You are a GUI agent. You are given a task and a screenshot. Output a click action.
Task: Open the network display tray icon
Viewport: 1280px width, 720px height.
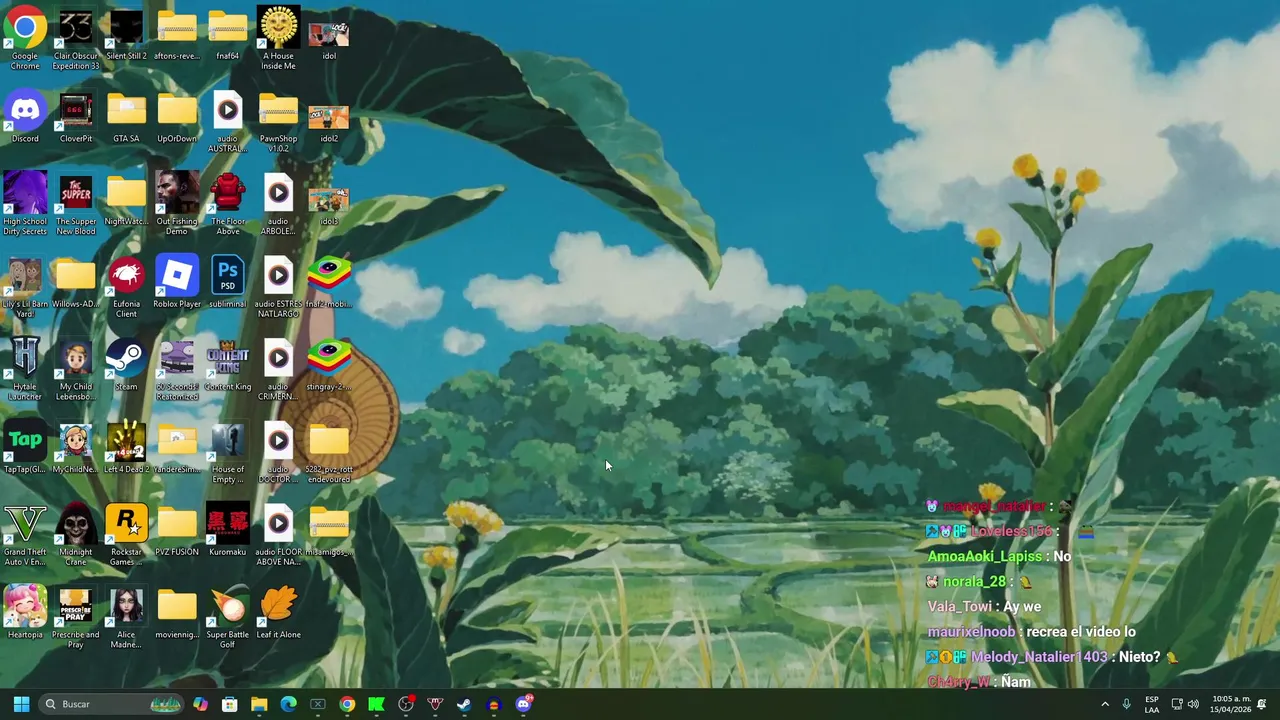(x=1177, y=704)
